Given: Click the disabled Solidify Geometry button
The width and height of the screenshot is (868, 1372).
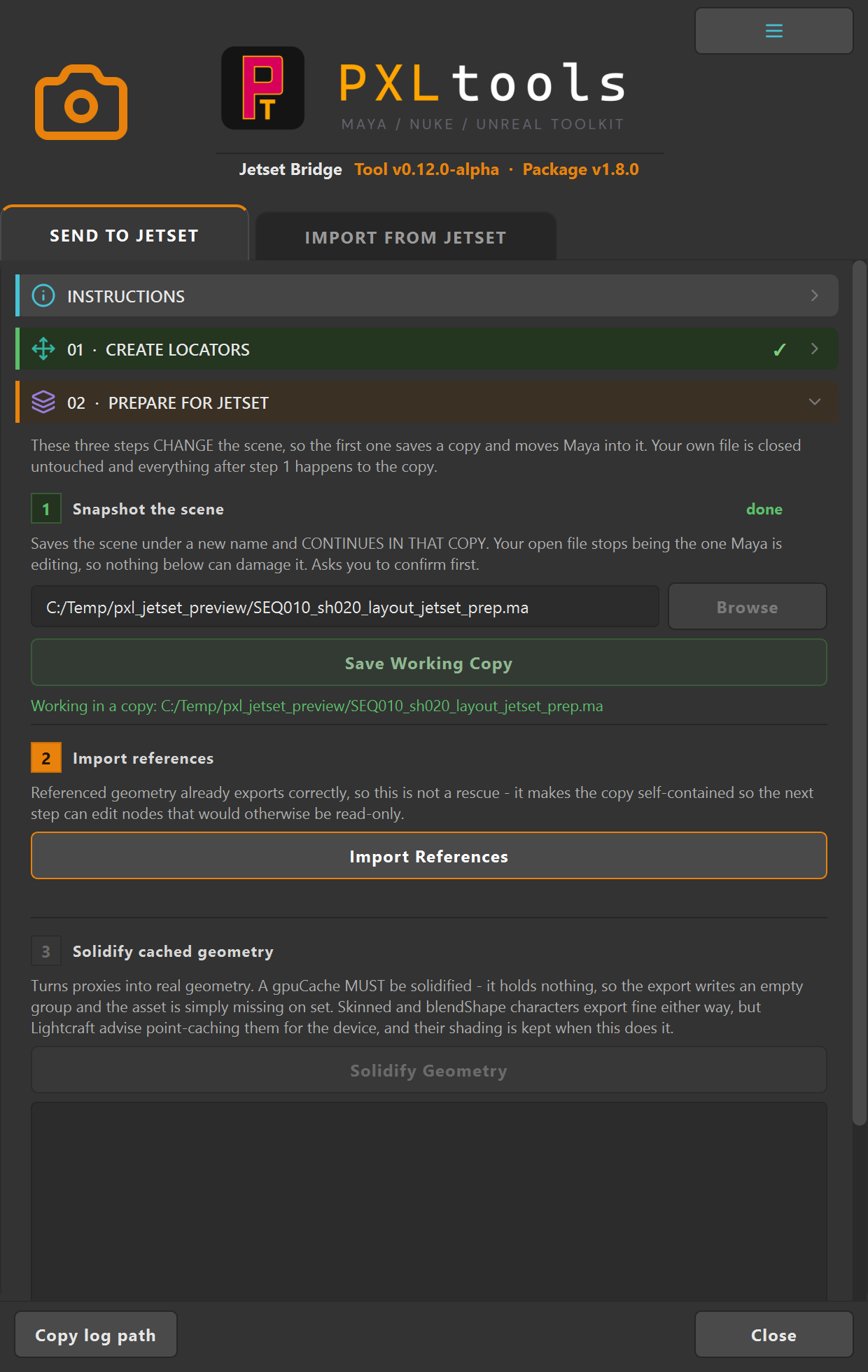Looking at the screenshot, I should point(428,1070).
